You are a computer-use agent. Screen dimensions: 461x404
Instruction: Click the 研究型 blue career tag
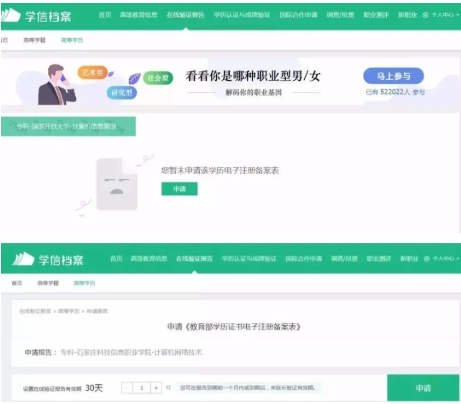tap(122, 92)
